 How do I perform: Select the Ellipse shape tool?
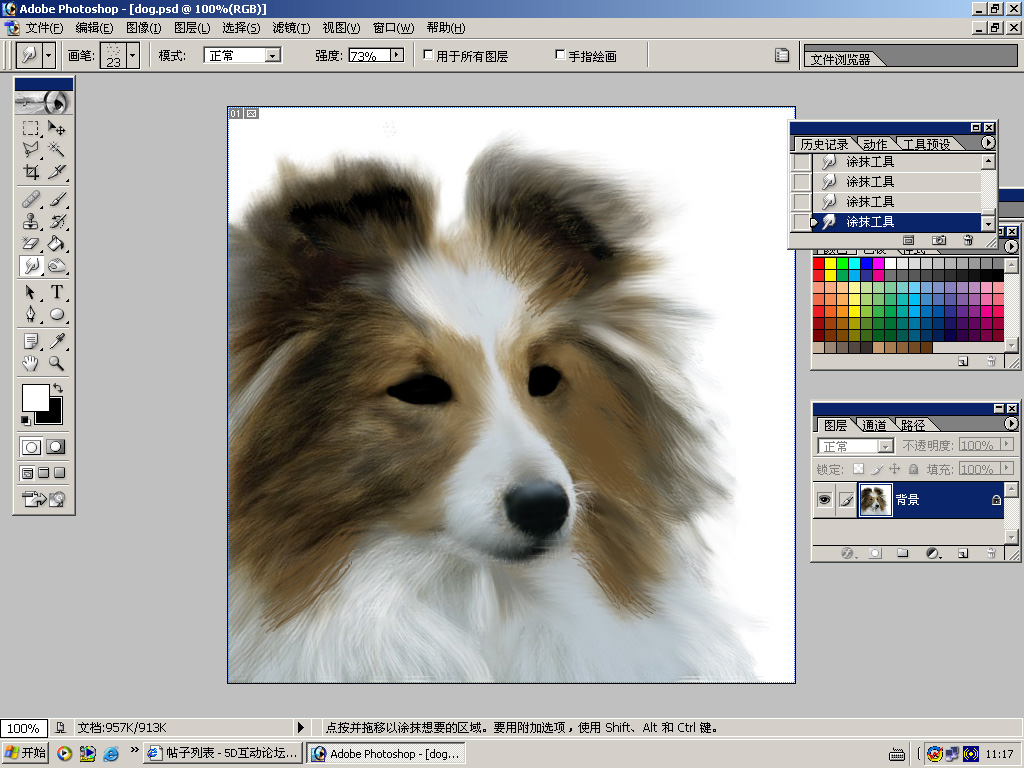57,314
